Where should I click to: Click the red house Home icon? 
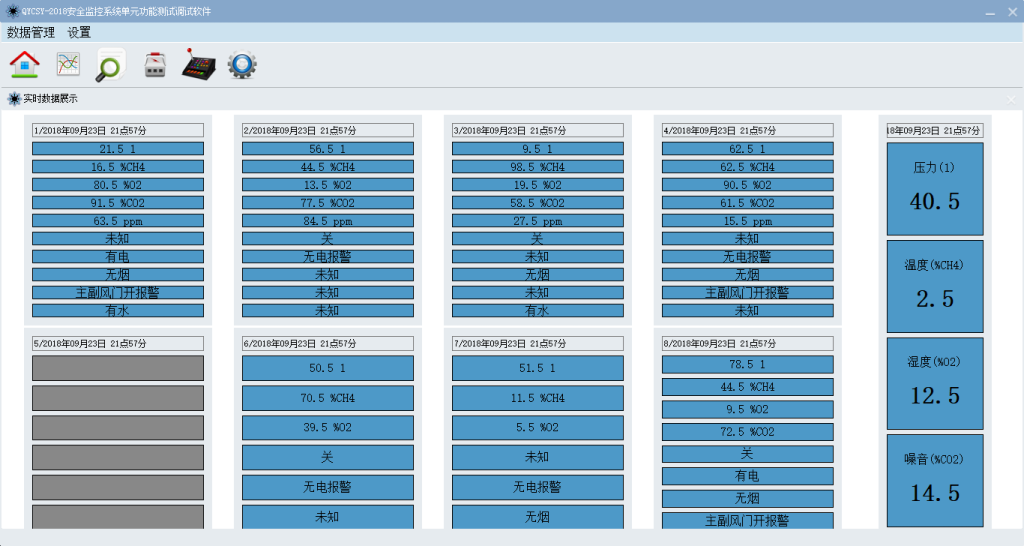25,65
